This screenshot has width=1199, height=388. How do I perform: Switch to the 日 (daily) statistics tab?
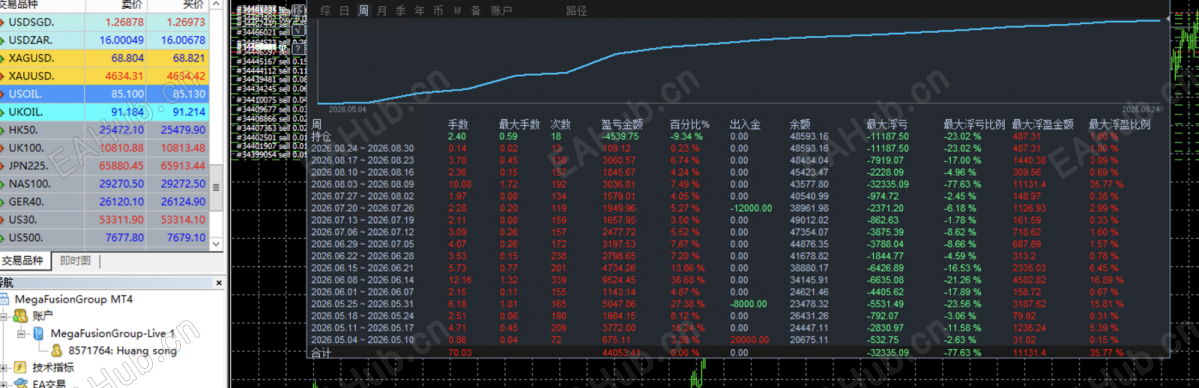[x=344, y=11]
